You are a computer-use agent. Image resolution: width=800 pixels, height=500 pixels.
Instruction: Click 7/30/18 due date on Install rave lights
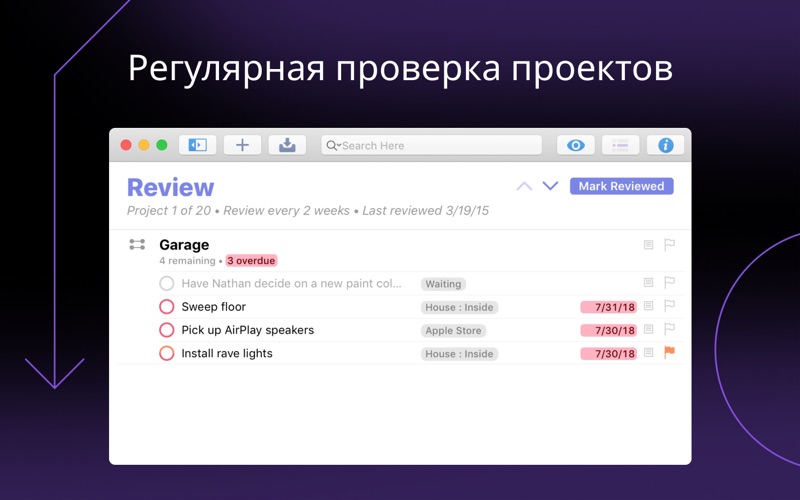(x=609, y=354)
